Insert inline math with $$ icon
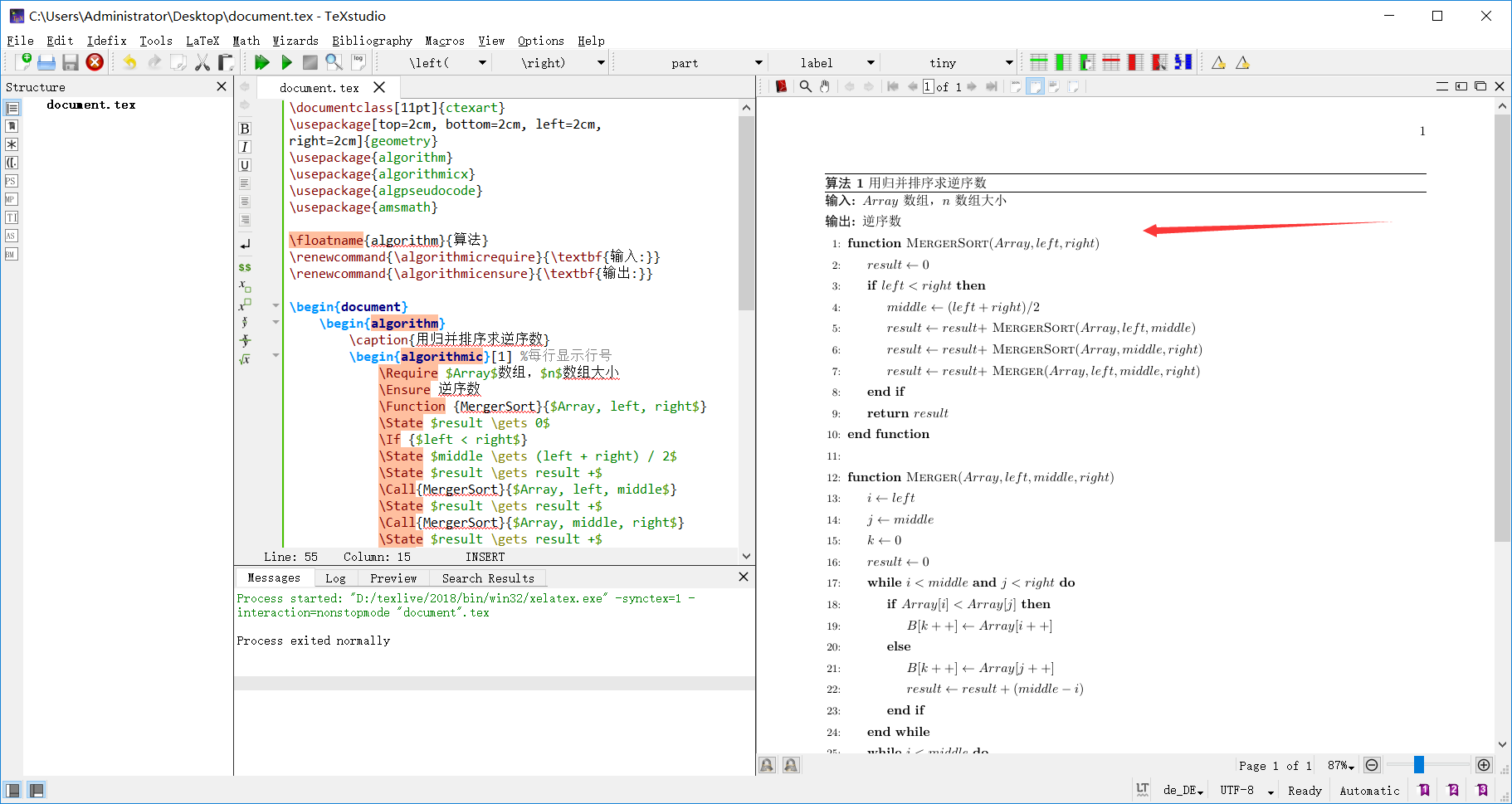The image size is (1512, 804). (x=245, y=267)
